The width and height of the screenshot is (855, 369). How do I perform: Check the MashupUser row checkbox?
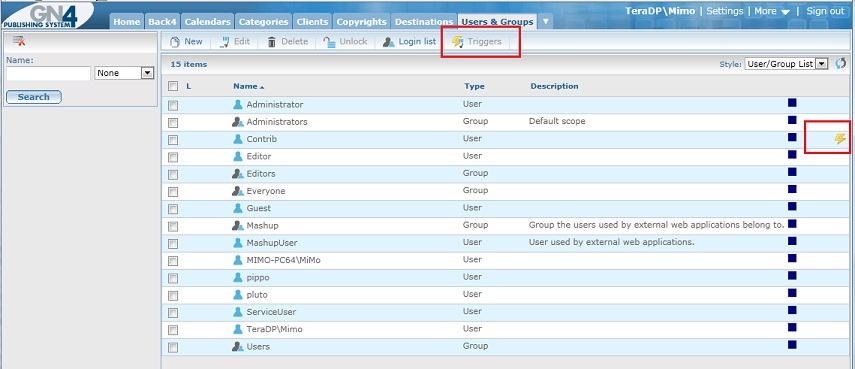(x=173, y=243)
